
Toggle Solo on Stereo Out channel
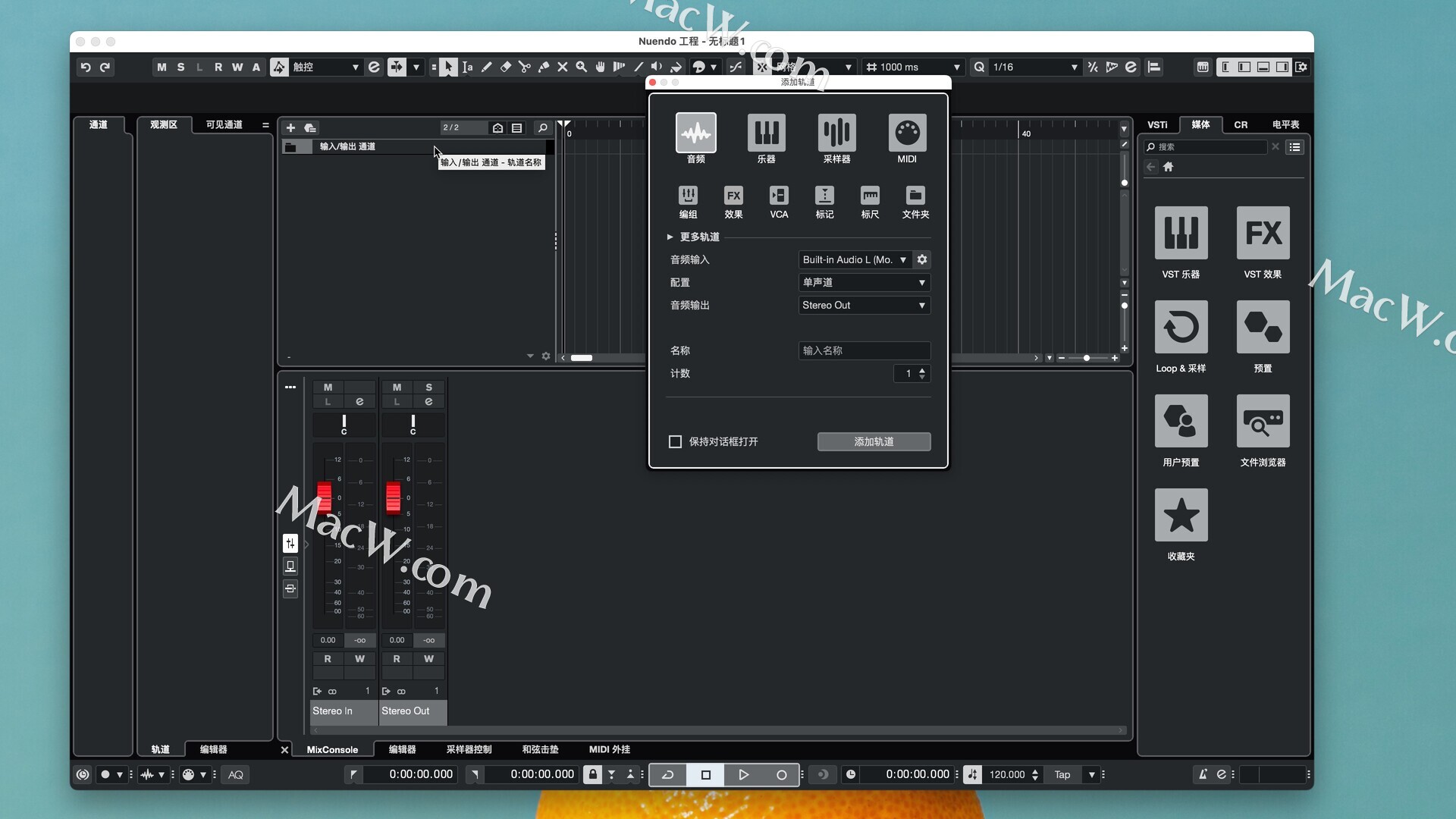[428, 387]
